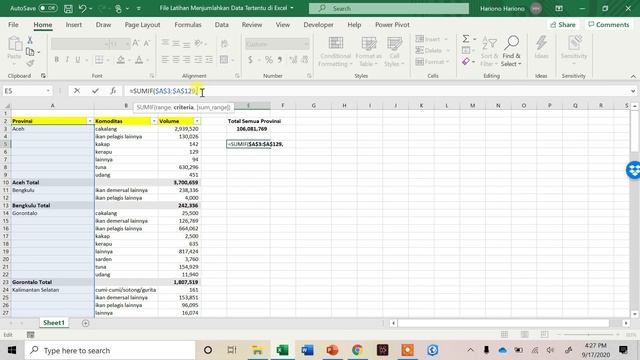Add new sheet with plus icon
This screenshot has height=360, width=640.
(x=85, y=323)
